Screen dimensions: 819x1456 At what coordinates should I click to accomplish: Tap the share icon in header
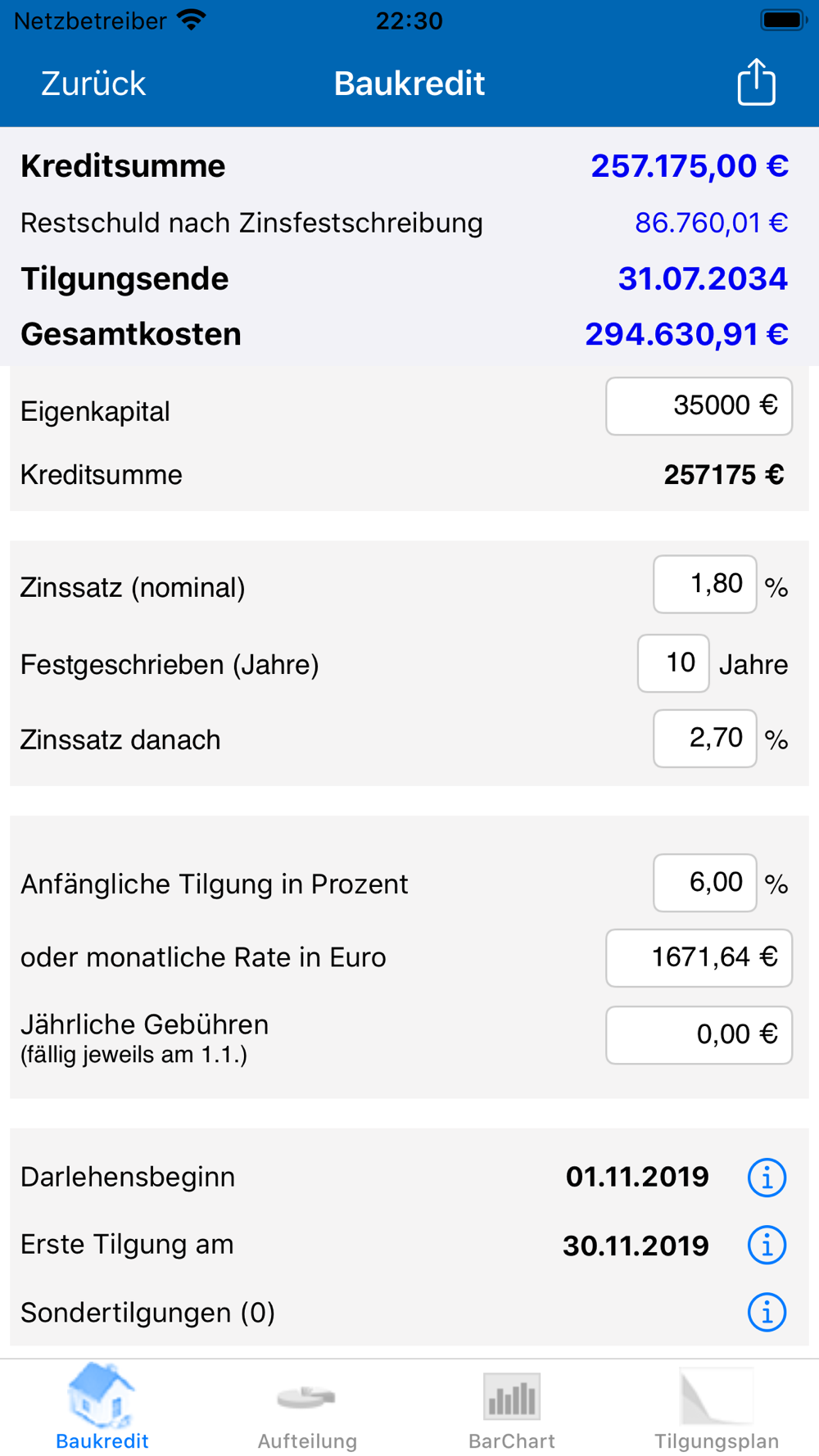click(x=756, y=82)
